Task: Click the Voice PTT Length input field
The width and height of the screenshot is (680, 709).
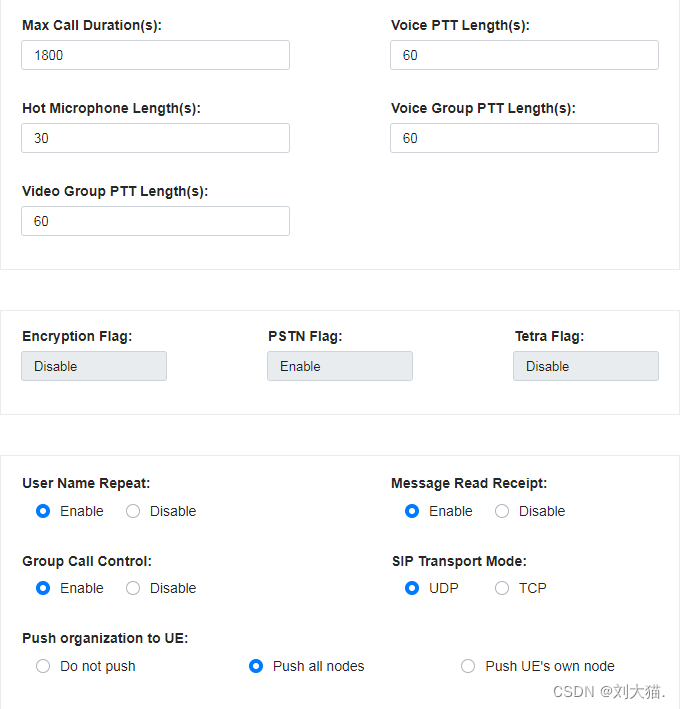Action: (x=524, y=55)
